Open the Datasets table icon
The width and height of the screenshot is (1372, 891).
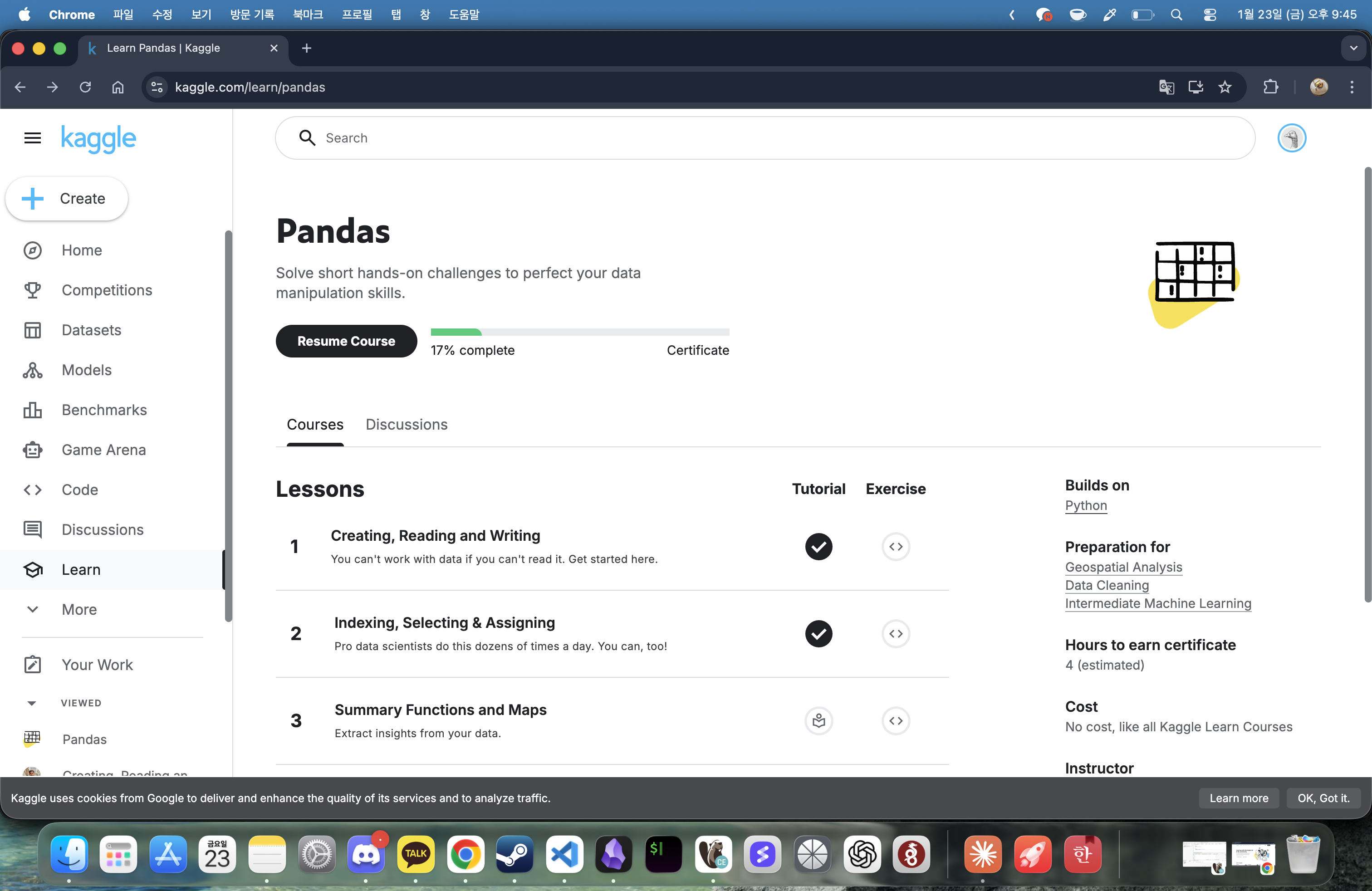[32, 330]
